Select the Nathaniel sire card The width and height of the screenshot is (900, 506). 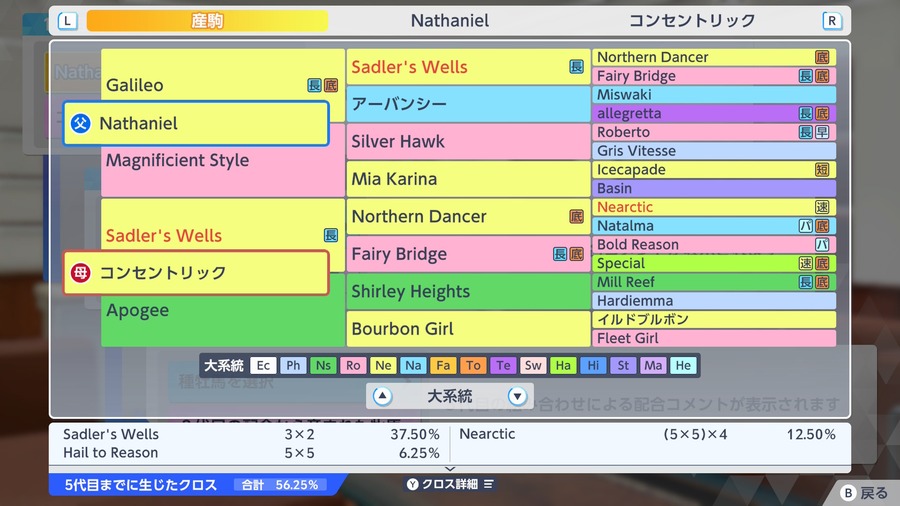coord(196,123)
